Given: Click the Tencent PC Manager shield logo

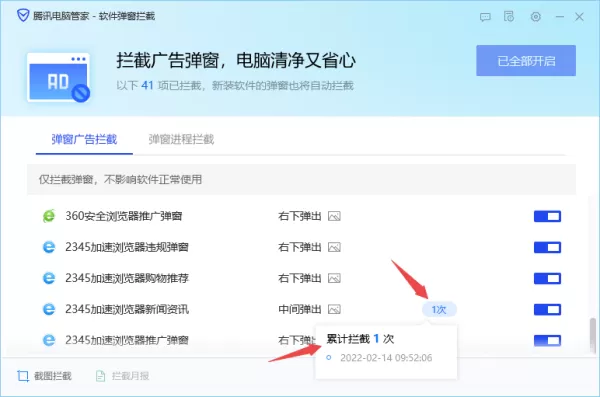Looking at the screenshot, I should (23, 16).
